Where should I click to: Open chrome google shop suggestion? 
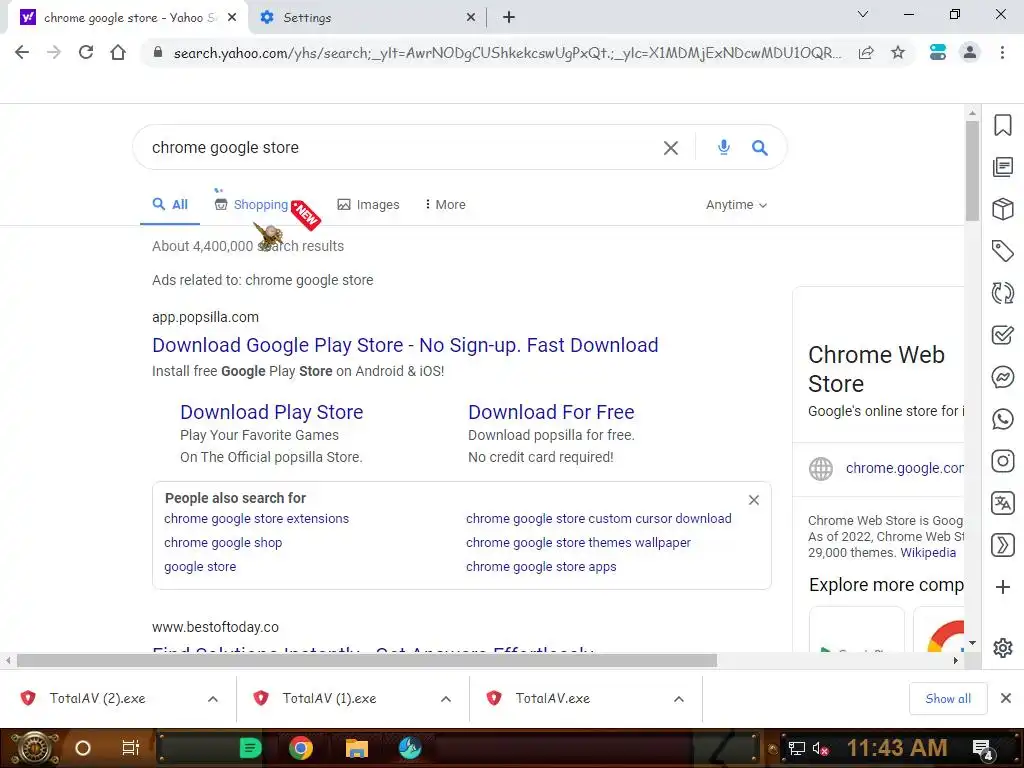point(223,543)
